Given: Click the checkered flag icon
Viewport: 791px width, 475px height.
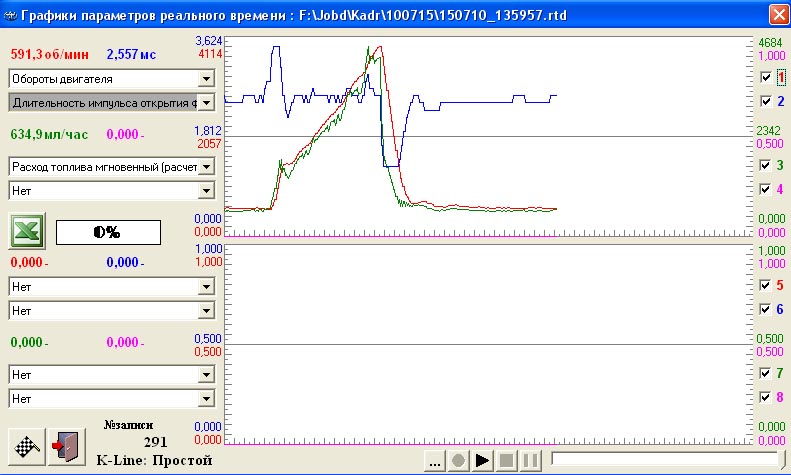Looking at the screenshot, I should [x=26, y=445].
